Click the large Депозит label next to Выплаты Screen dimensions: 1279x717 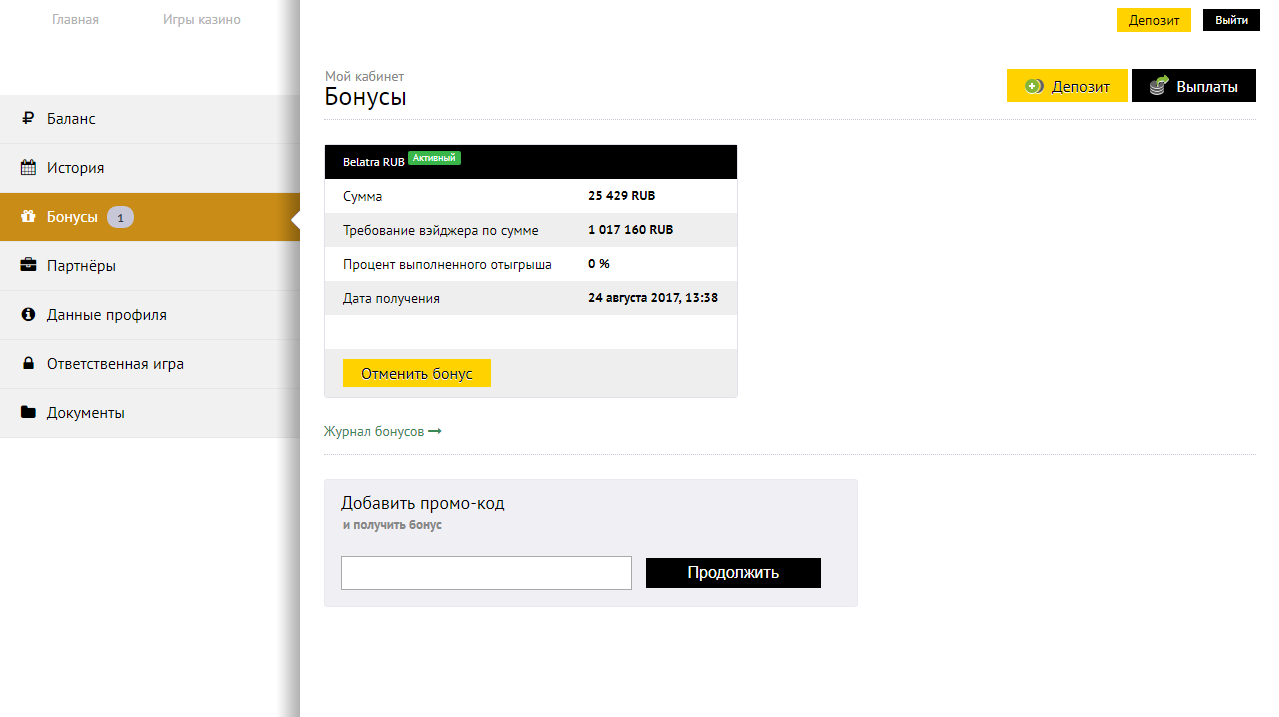click(1081, 87)
